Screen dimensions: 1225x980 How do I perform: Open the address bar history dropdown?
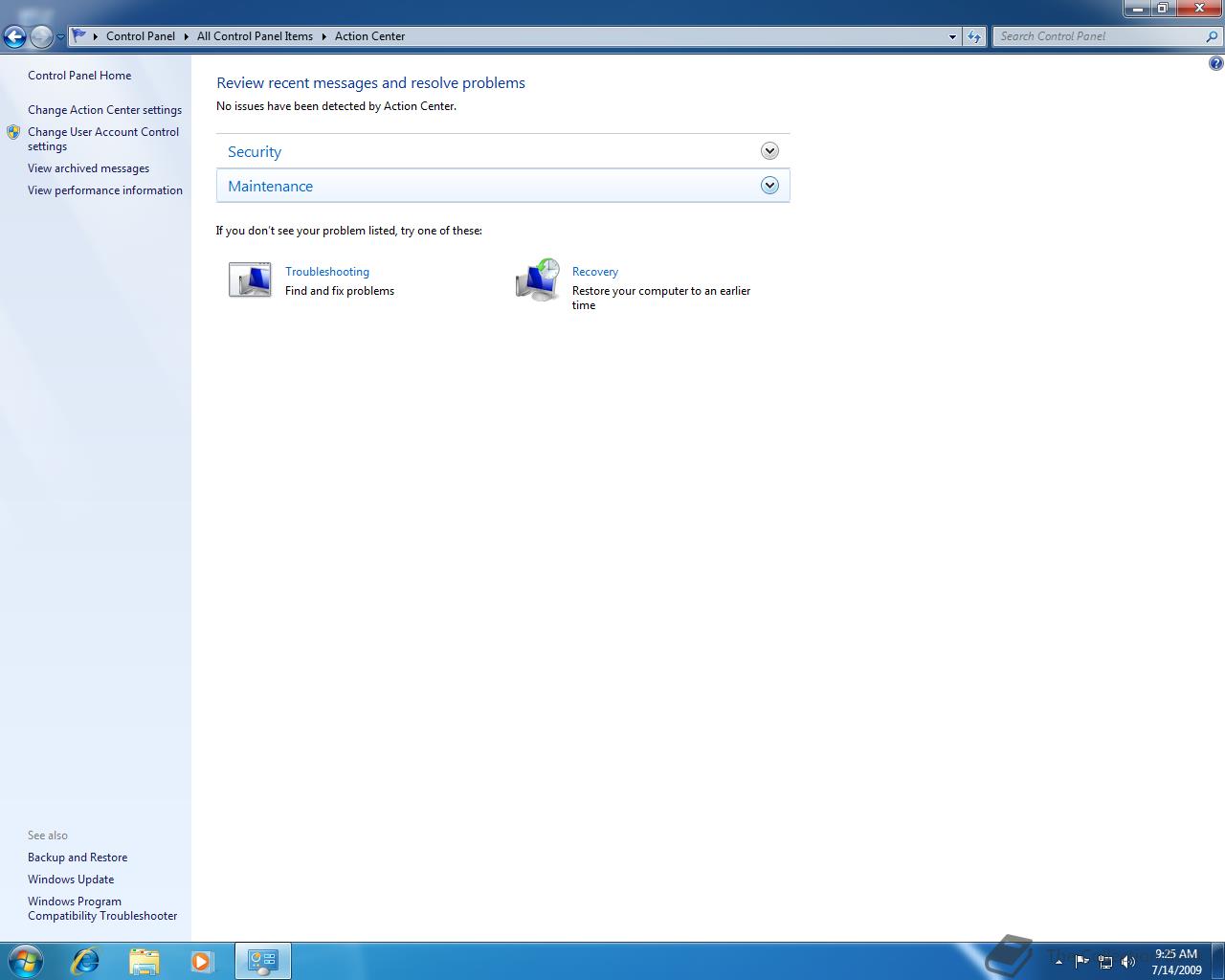(952, 36)
